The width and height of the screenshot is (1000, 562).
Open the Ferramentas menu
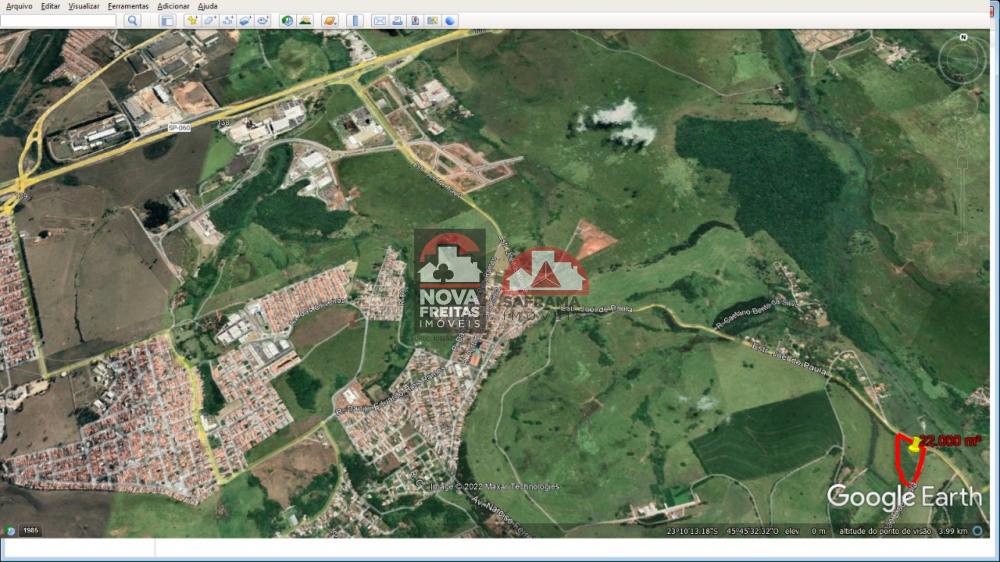pyautogui.click(x=128, y=6)
